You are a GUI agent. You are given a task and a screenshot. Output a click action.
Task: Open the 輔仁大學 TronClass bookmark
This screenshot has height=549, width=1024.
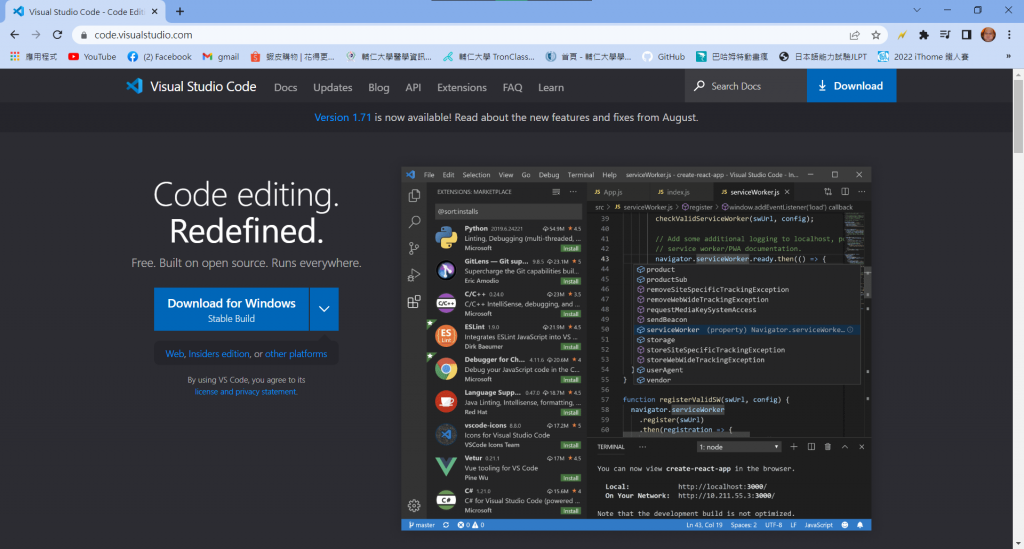click(x=488, y=57)
